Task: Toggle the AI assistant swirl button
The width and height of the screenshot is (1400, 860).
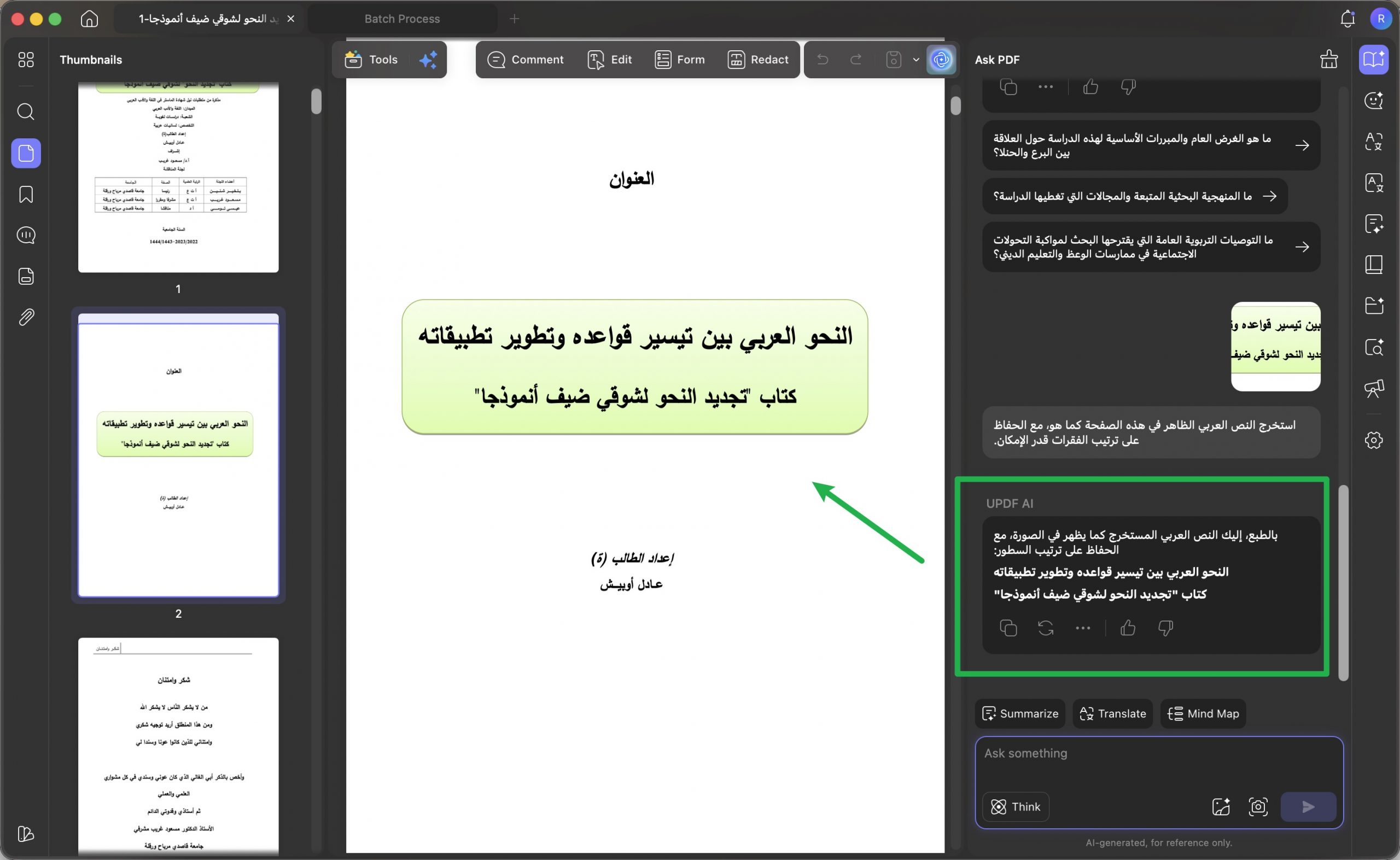Action: pyautogui.click(x=941, y=59)
